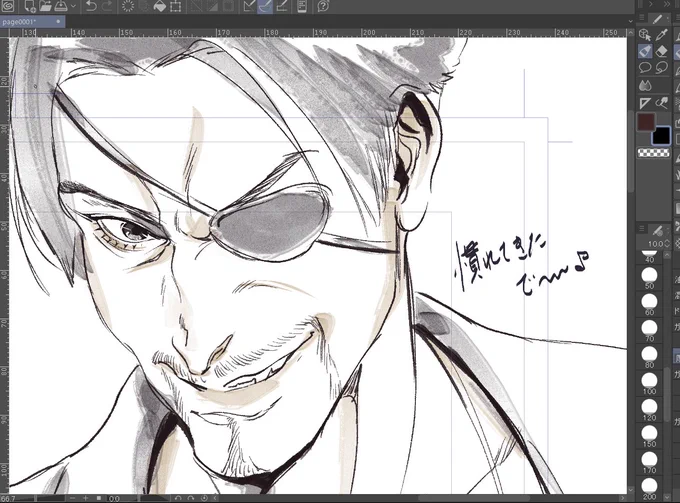Toggle snap to special ruler (highlighted)
The width and height of the screenshot is (680, 503).
point(265,6)
